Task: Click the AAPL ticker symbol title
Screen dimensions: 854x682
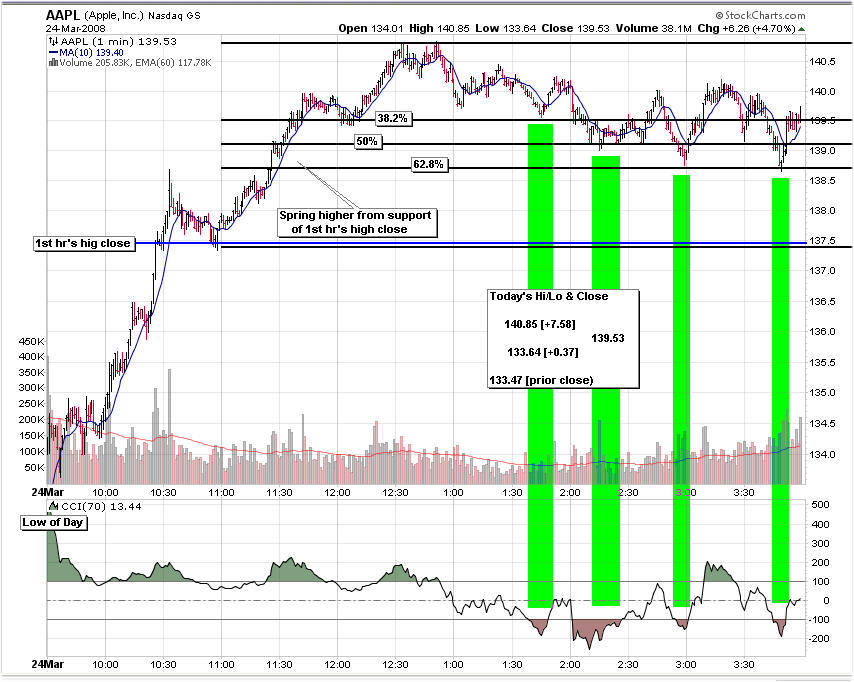Action: pyautogui.click(x=63, y=15)
